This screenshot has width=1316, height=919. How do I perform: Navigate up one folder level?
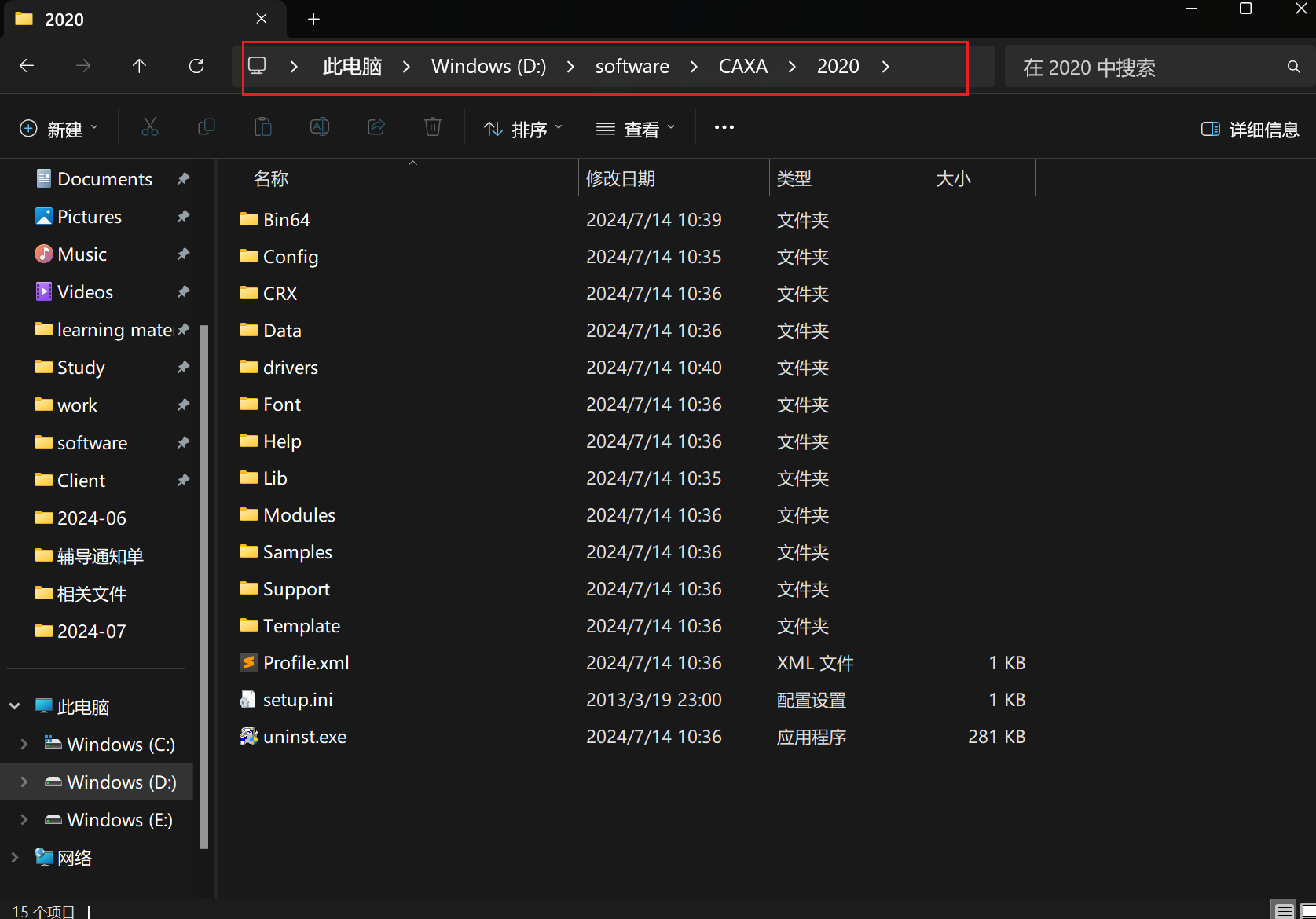[139, 66]
